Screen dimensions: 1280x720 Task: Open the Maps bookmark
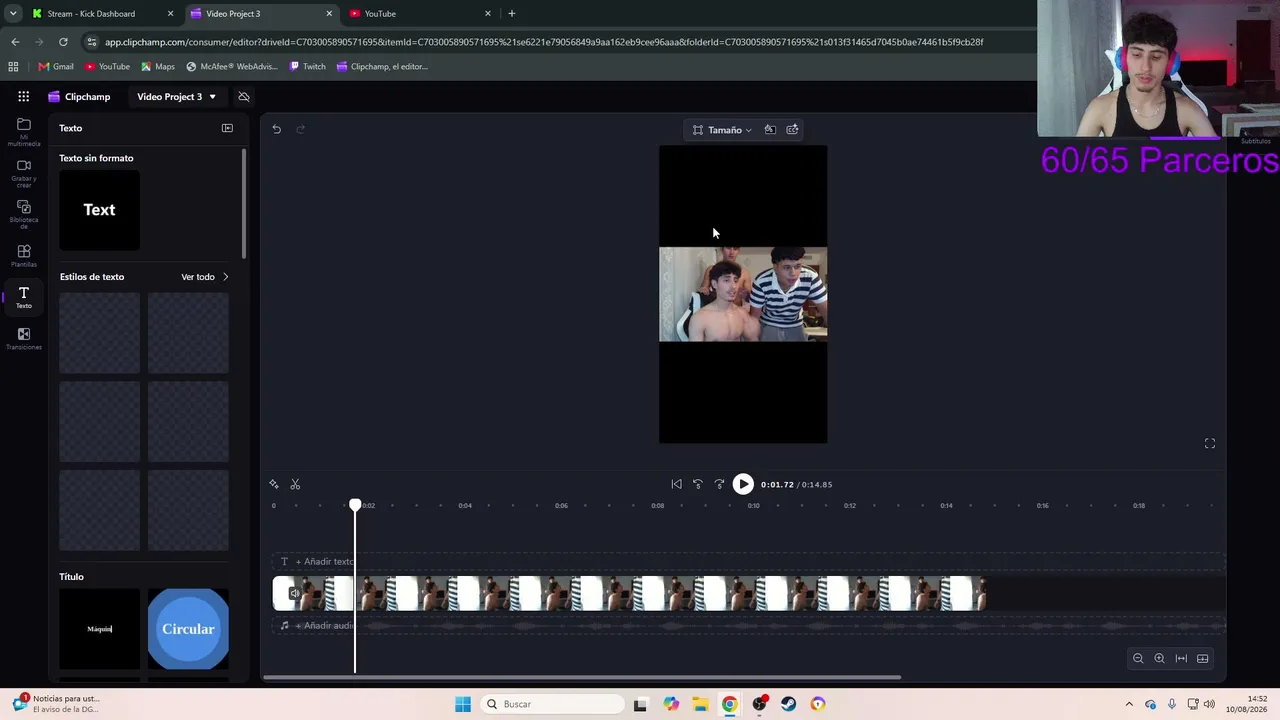[158, 67]
